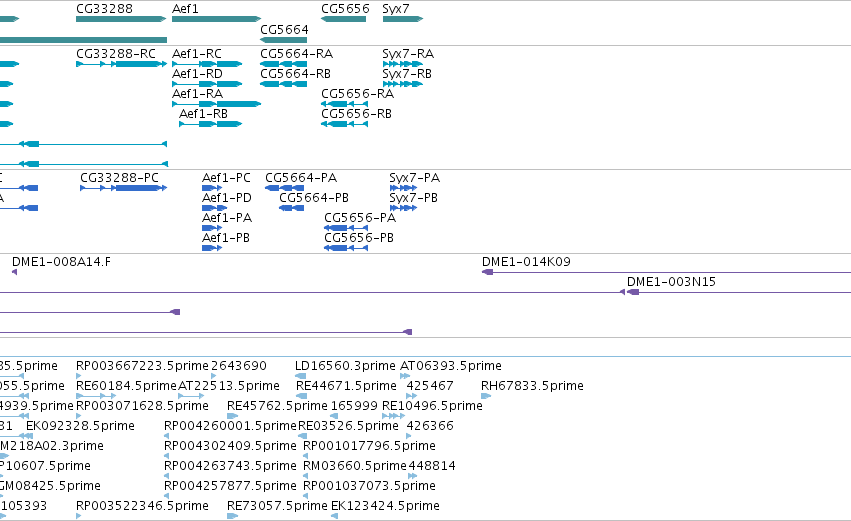Select EST RP004302409.5prime
The image size is (851, 521).
167,456
